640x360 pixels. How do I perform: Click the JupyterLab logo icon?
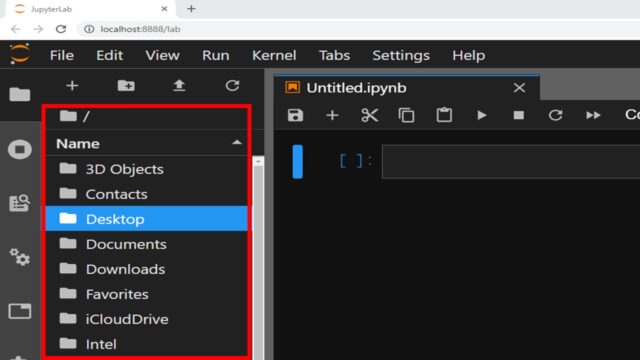coord(20,54)
